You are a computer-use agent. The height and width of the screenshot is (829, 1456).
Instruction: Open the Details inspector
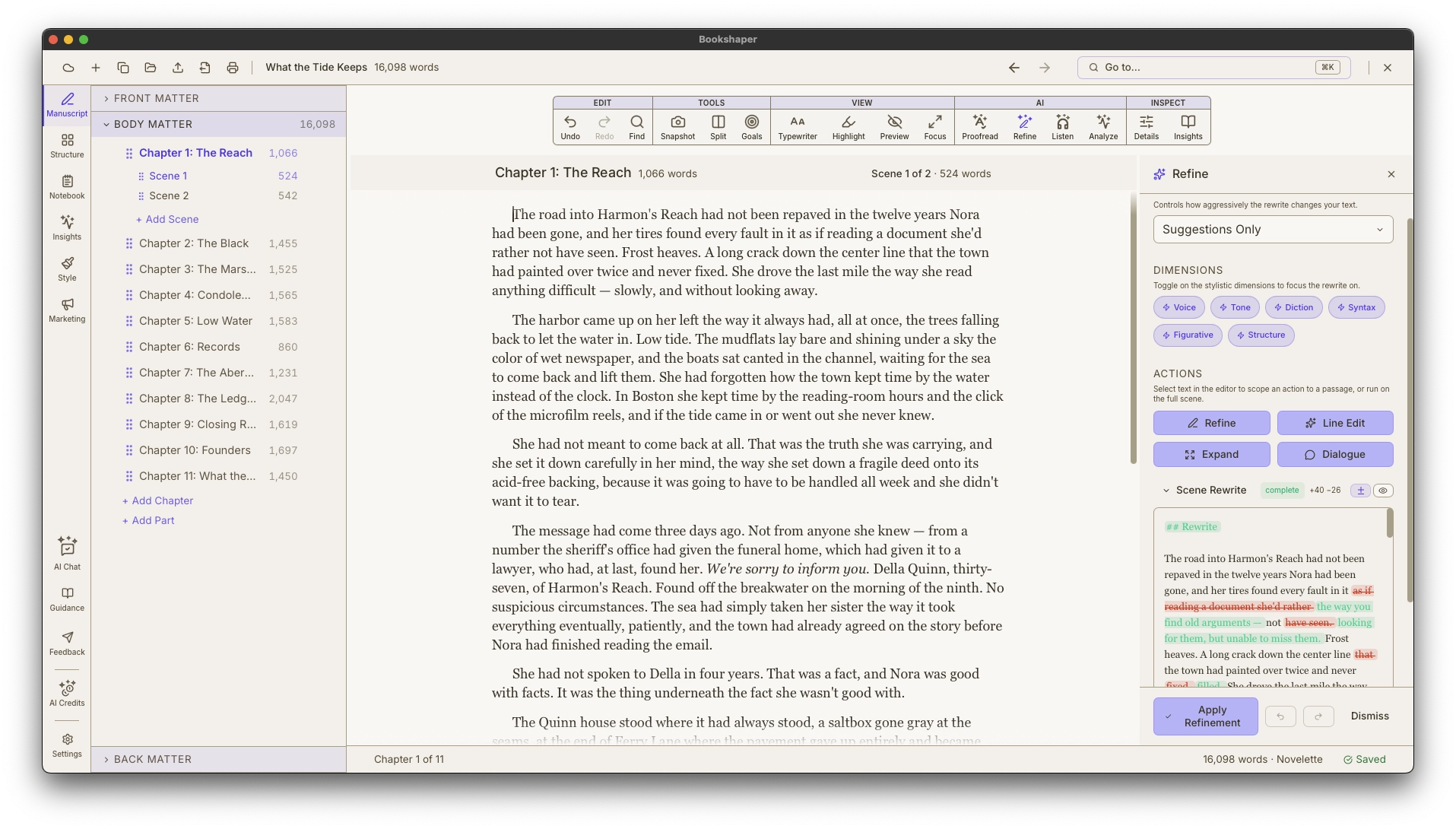[x=1146, y=127]
